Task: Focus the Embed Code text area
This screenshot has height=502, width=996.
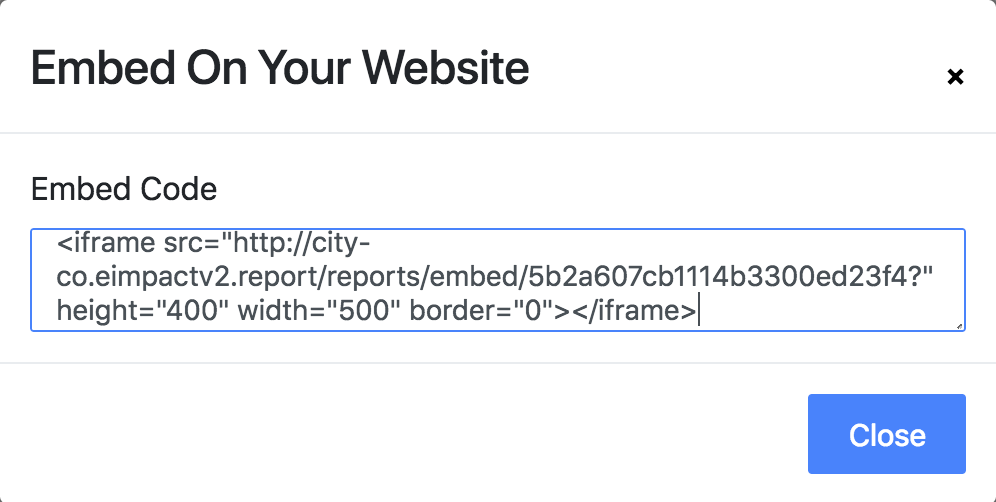Action: tap(498, 280)
